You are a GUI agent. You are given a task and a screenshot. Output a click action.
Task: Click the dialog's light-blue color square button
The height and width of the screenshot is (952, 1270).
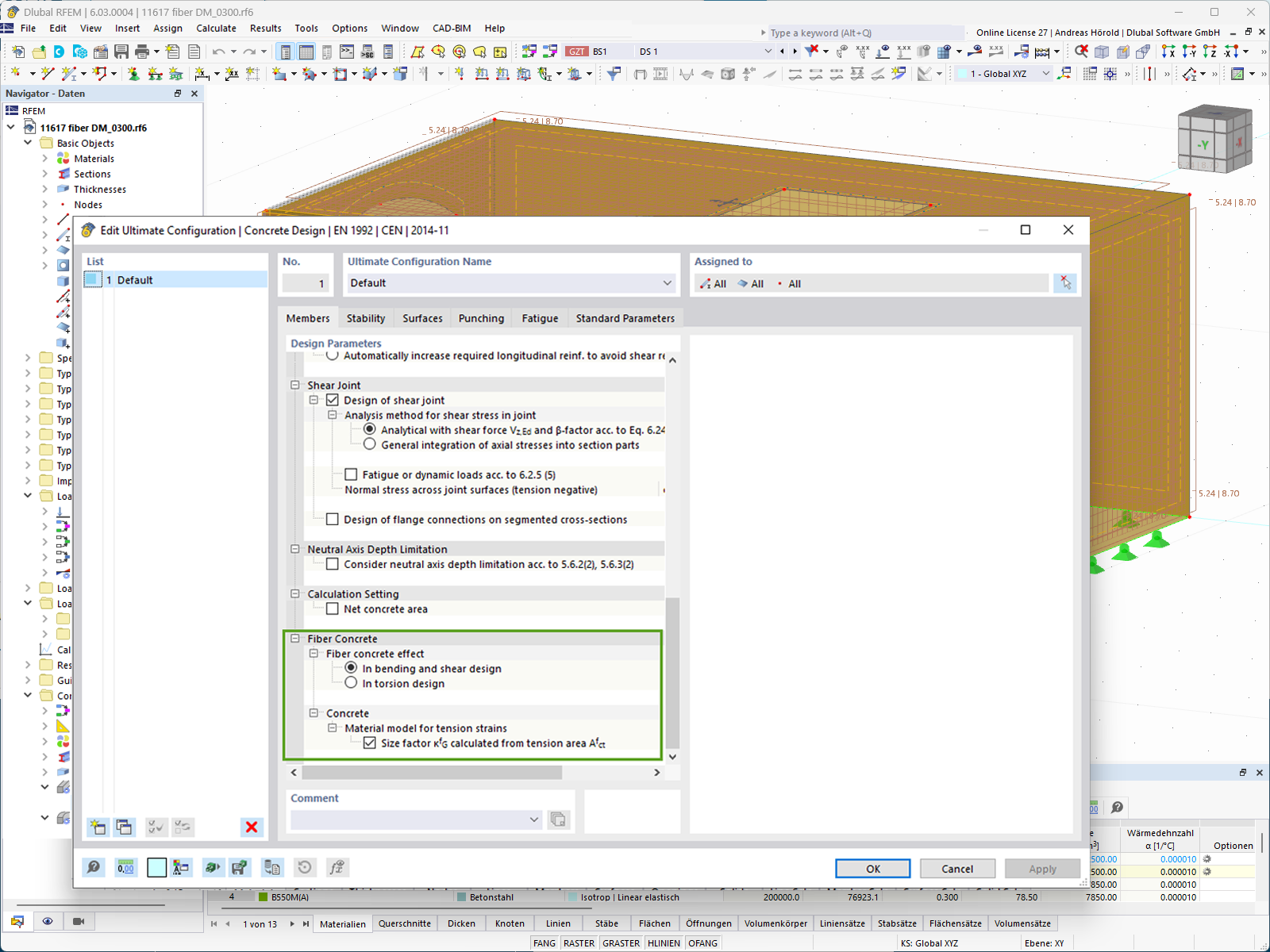pos(157,868)
